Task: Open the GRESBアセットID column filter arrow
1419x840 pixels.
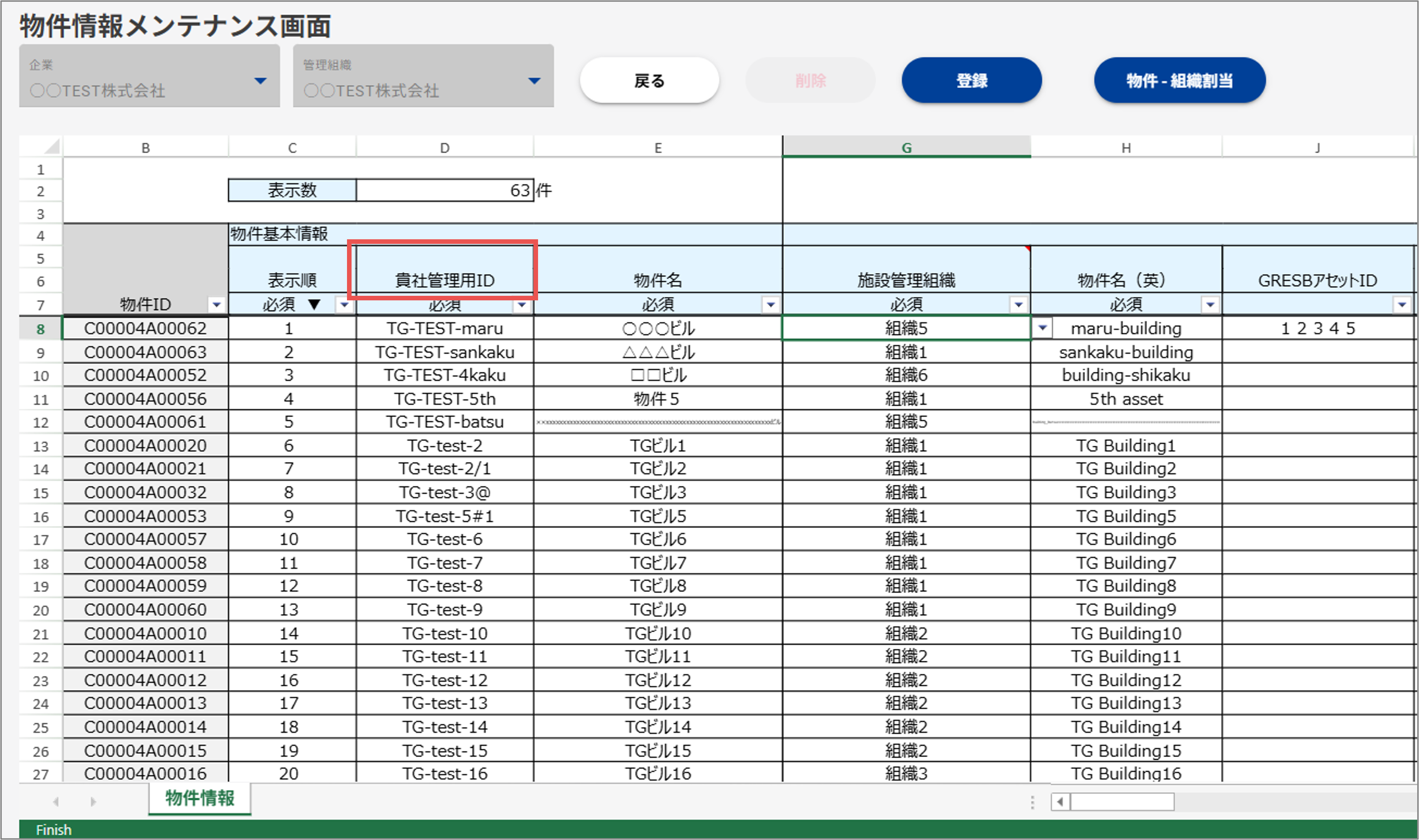Action: coord(1402,305)
